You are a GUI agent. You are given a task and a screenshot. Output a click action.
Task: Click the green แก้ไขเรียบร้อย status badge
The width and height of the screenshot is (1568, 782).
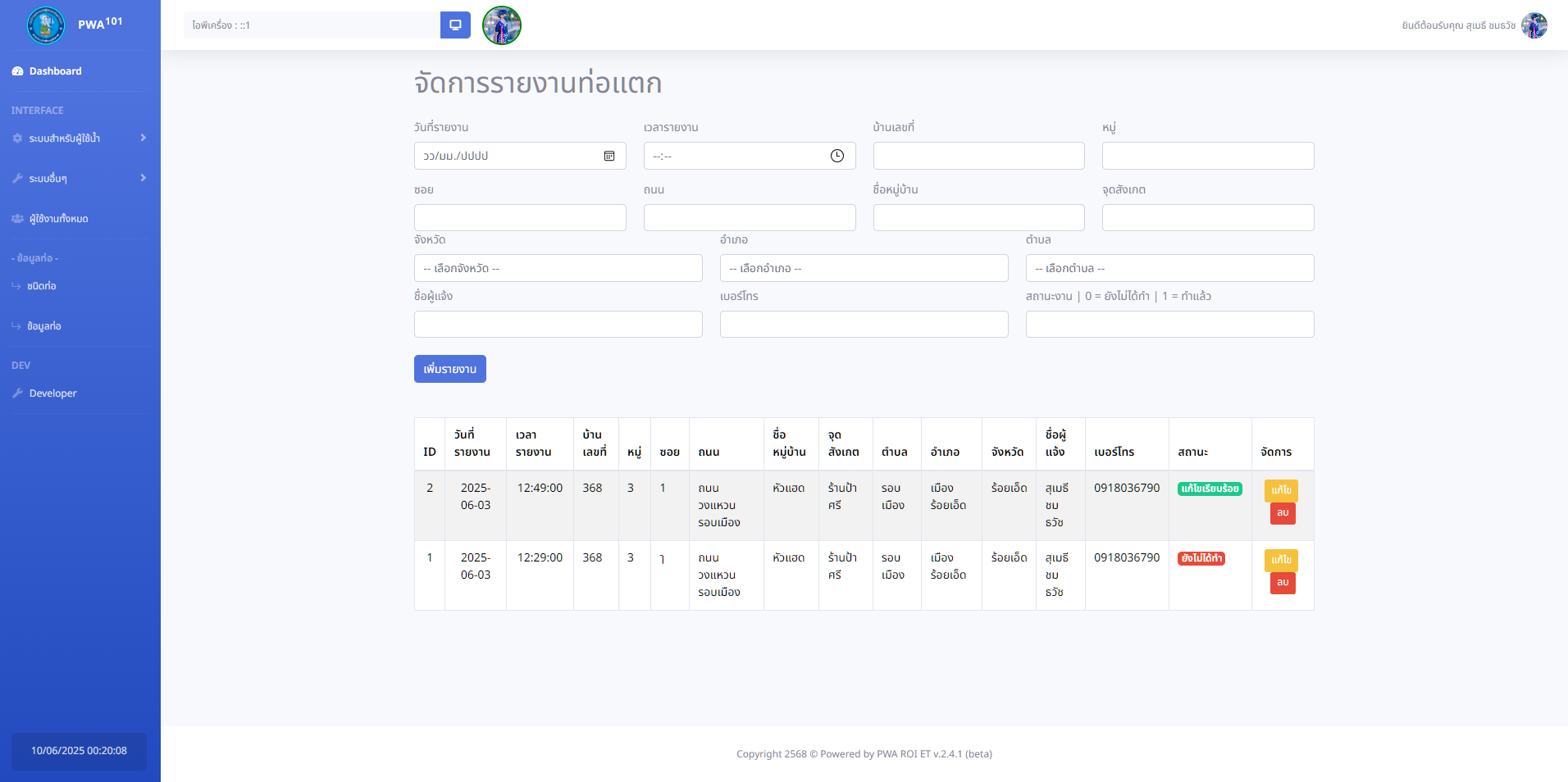point(1210,489)
